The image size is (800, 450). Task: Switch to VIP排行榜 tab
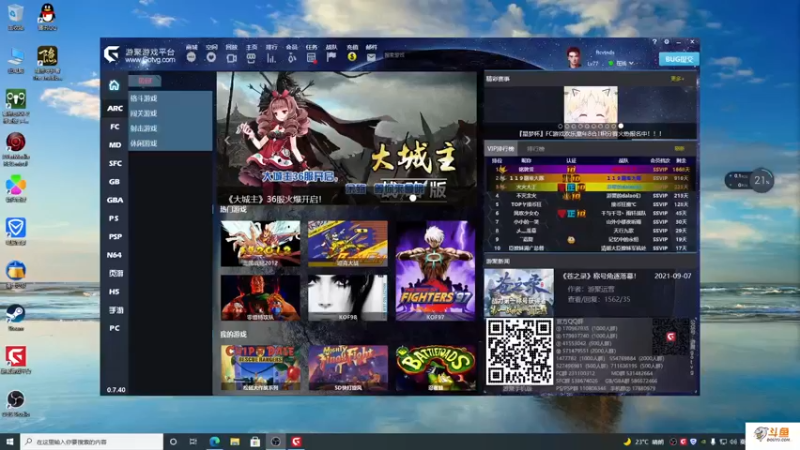point(501,149)
